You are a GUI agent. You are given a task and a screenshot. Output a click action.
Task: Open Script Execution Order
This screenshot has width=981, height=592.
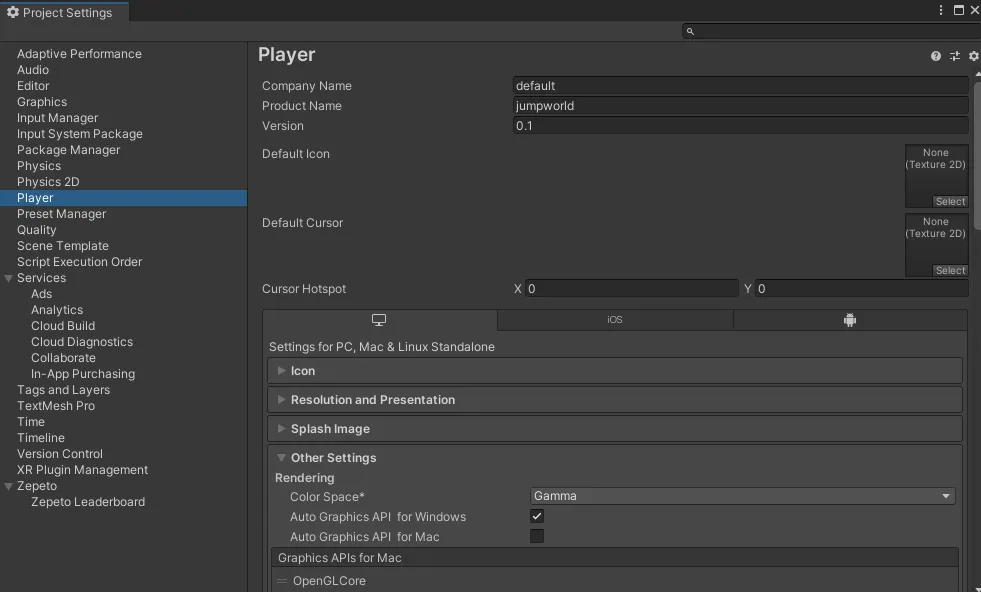[x=79, y=262]
